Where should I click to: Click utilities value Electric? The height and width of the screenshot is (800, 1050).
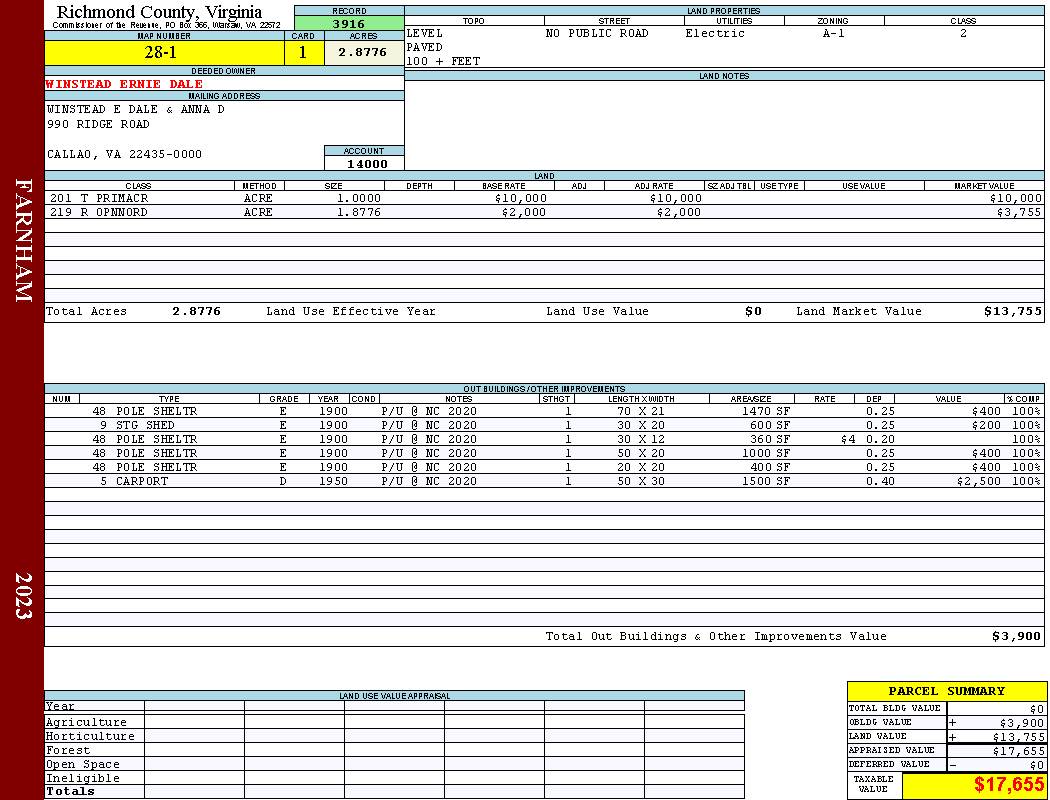(715, 33)
